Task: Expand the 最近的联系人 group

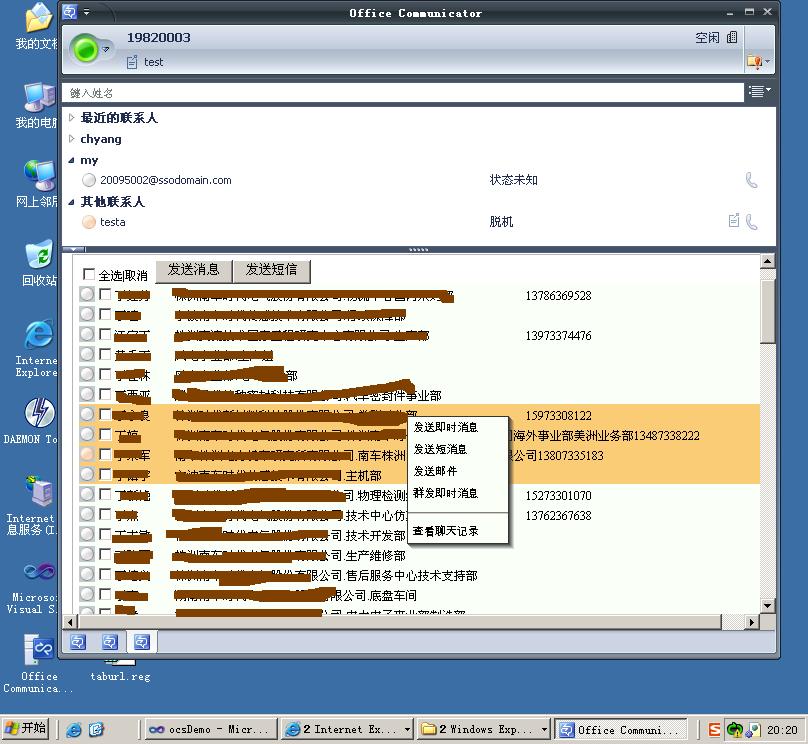Action: click(72, 117)
